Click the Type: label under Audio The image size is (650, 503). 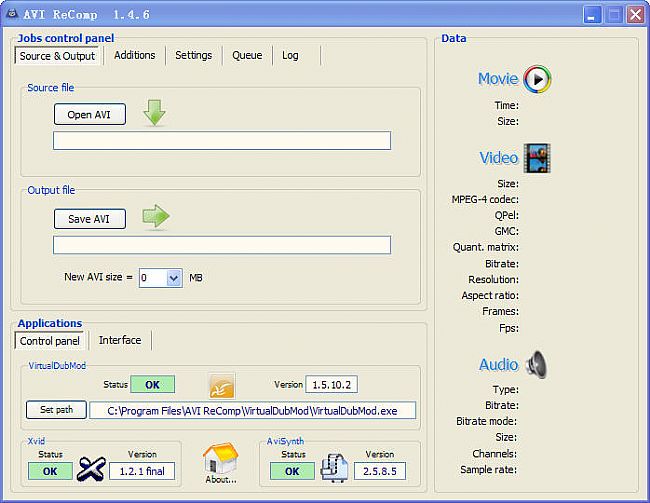coord(506,389)
